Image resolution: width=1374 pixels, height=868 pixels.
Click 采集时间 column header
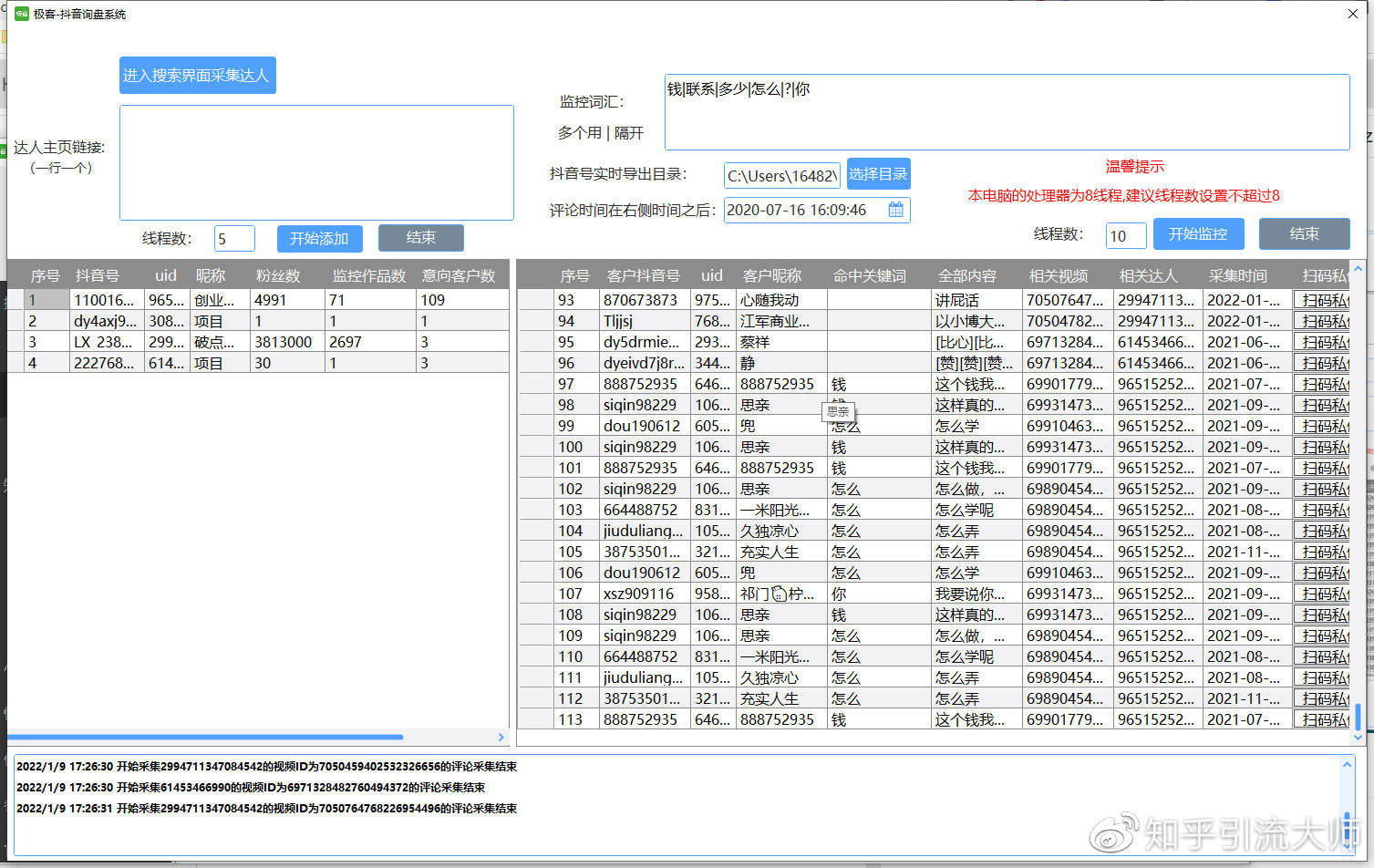coord(1238,275)
